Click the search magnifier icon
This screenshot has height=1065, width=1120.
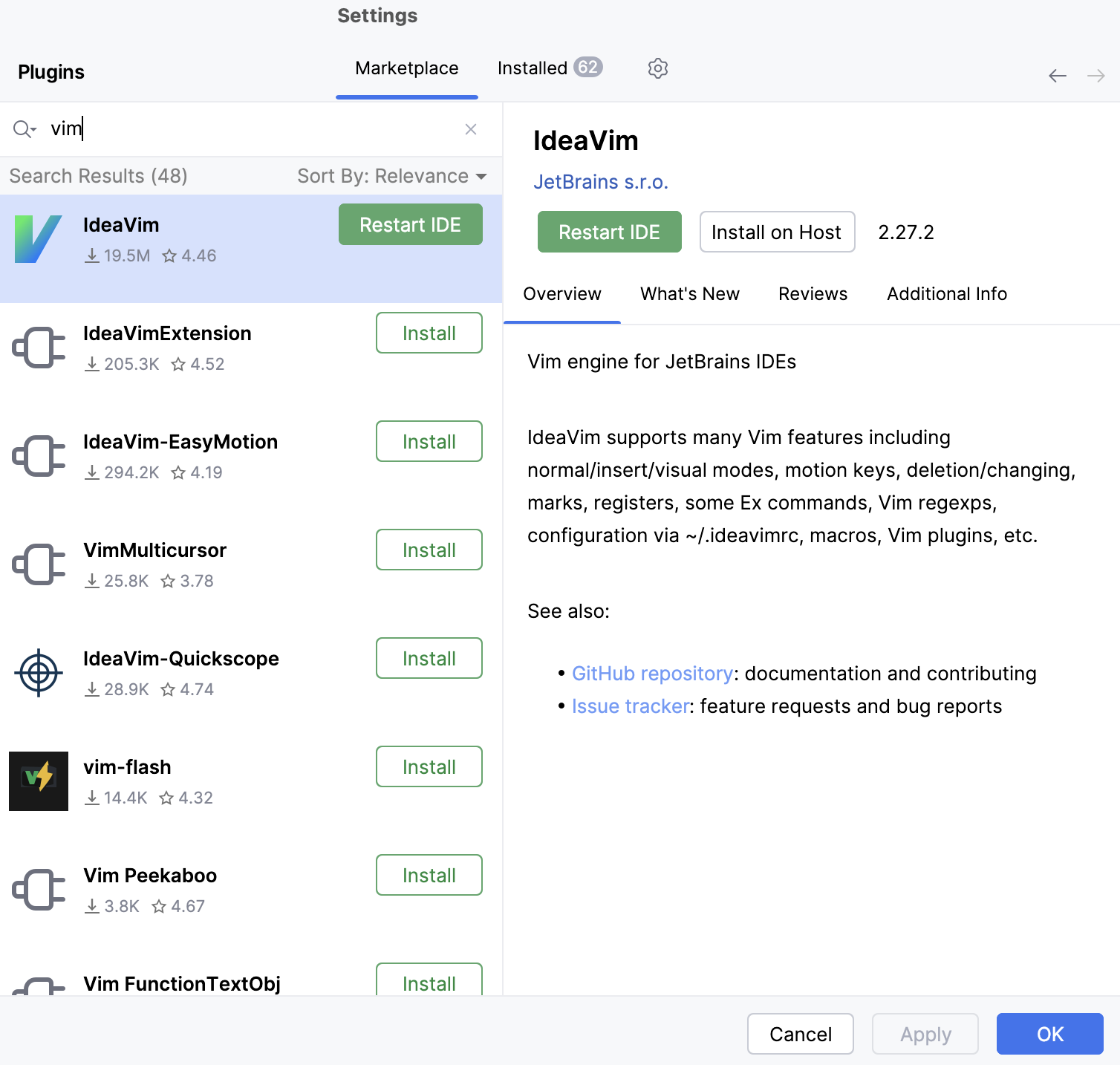[20, 128]
